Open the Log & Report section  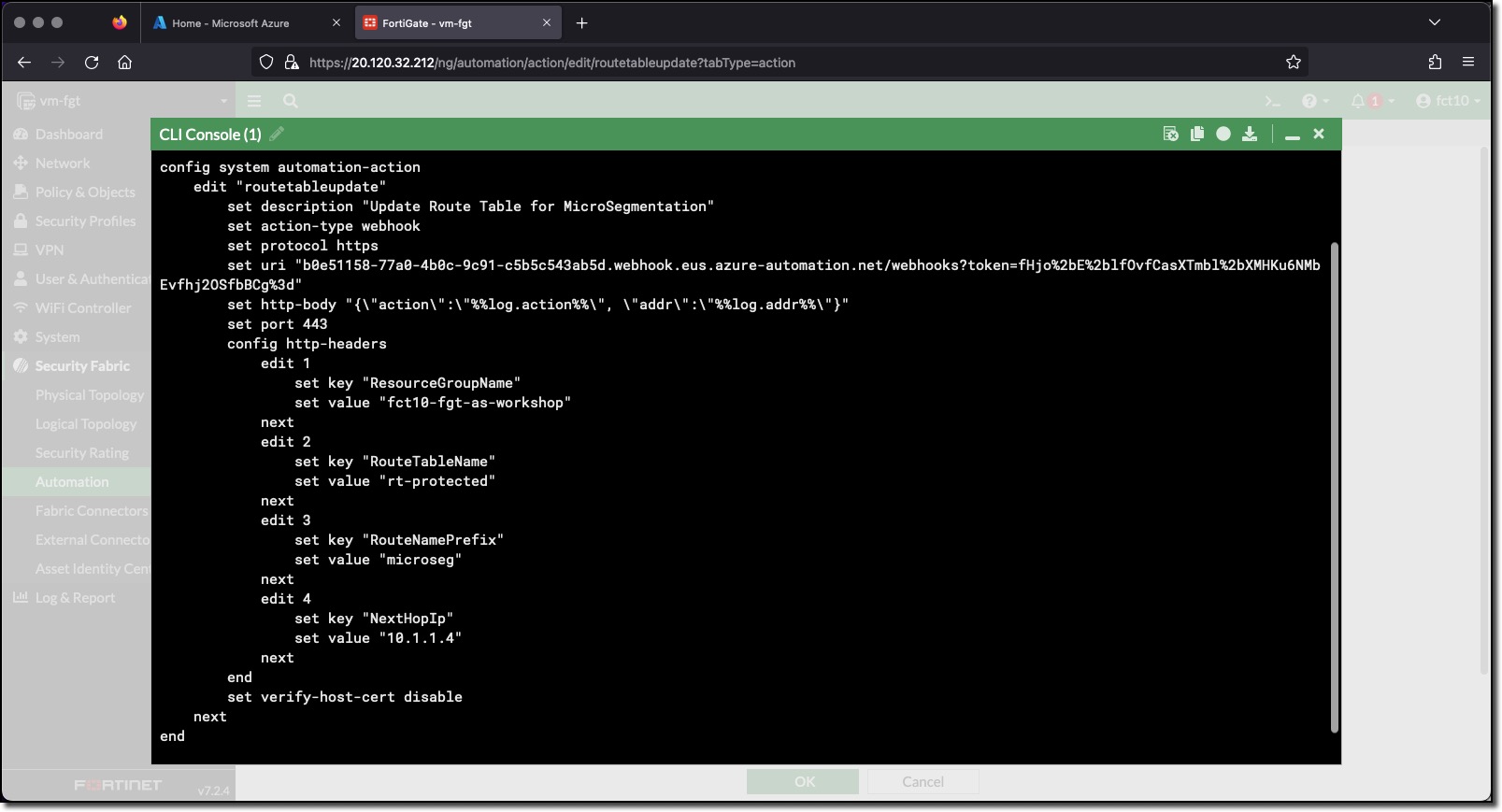[75, 598]
